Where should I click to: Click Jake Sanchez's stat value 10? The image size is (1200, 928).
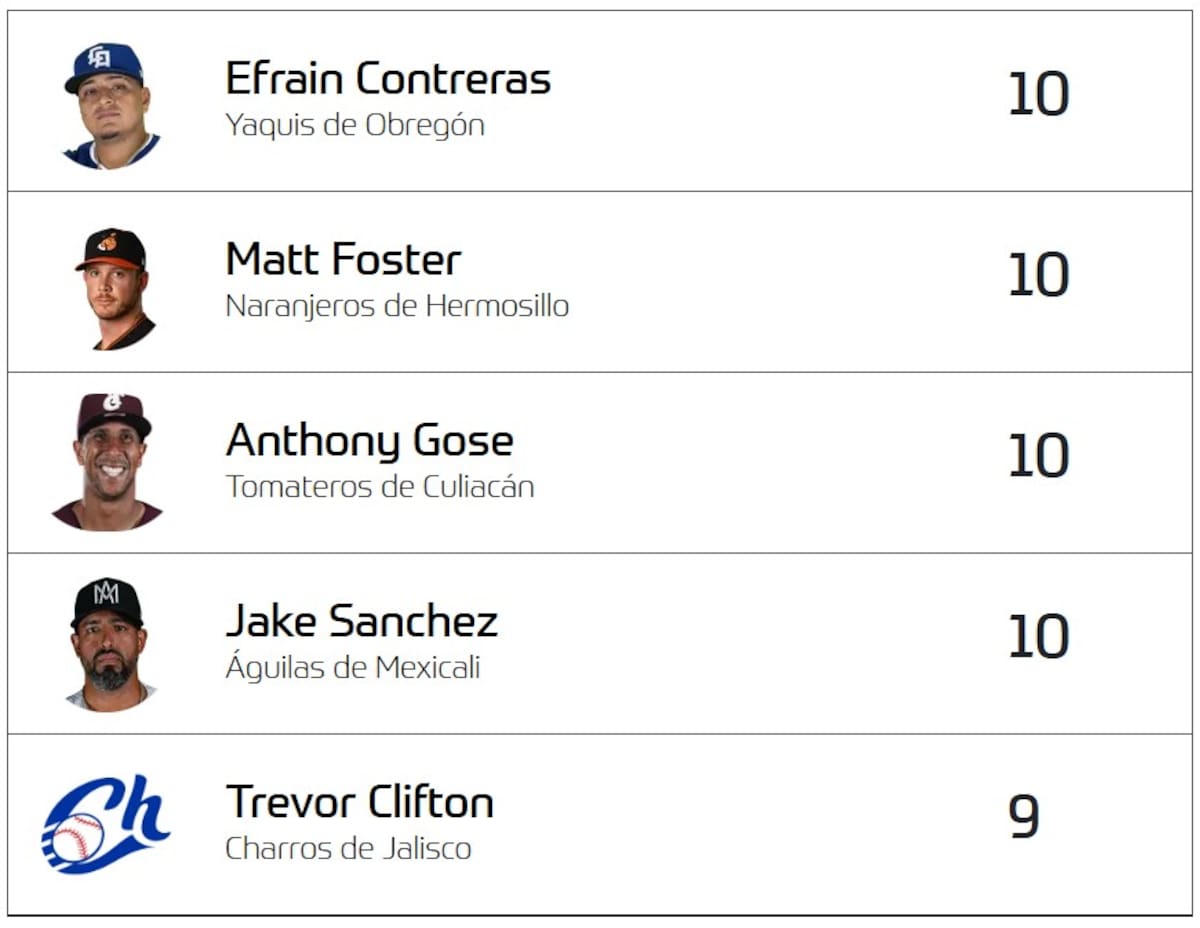(1038, 637)
